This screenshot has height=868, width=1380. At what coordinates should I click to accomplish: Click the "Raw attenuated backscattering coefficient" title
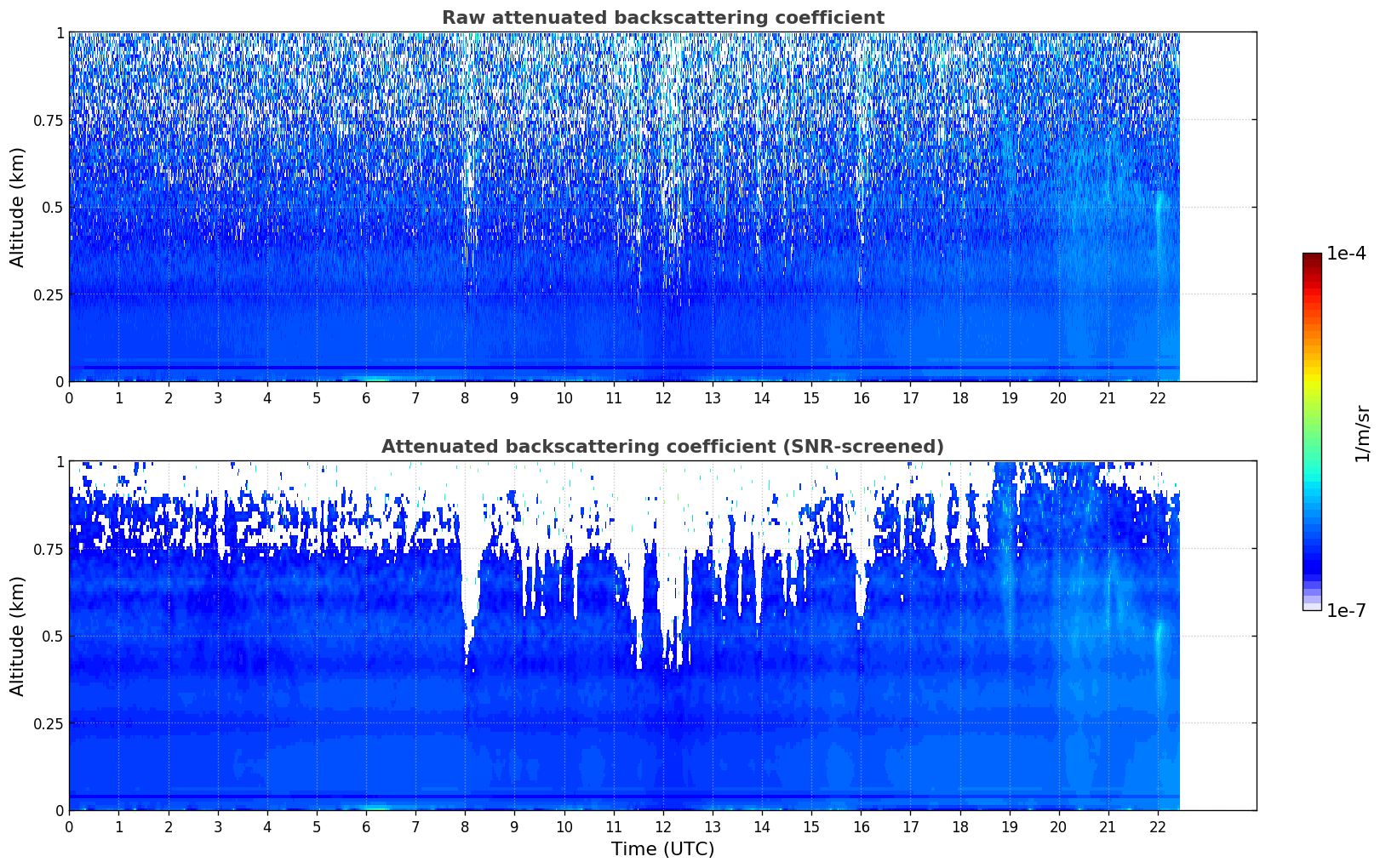(662, 18)
